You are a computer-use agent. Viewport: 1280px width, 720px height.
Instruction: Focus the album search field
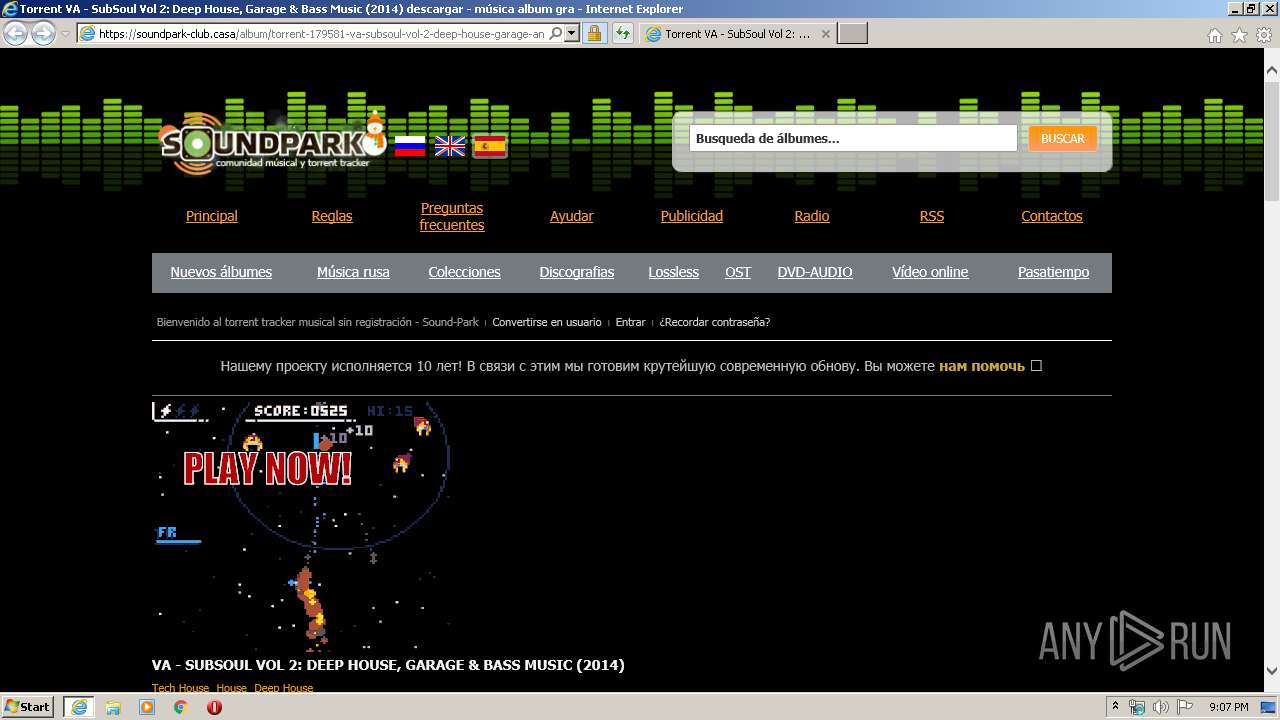[853, 138]
